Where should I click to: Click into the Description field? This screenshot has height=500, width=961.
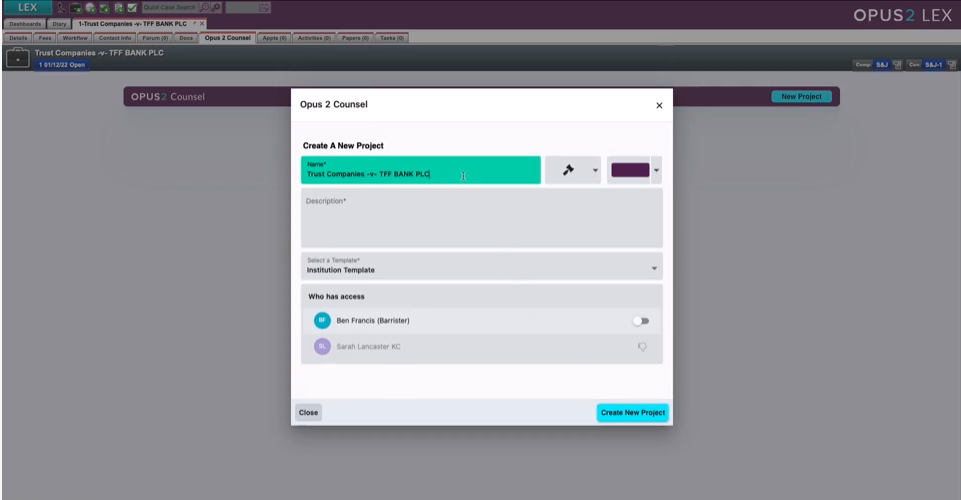pos(482,218)
